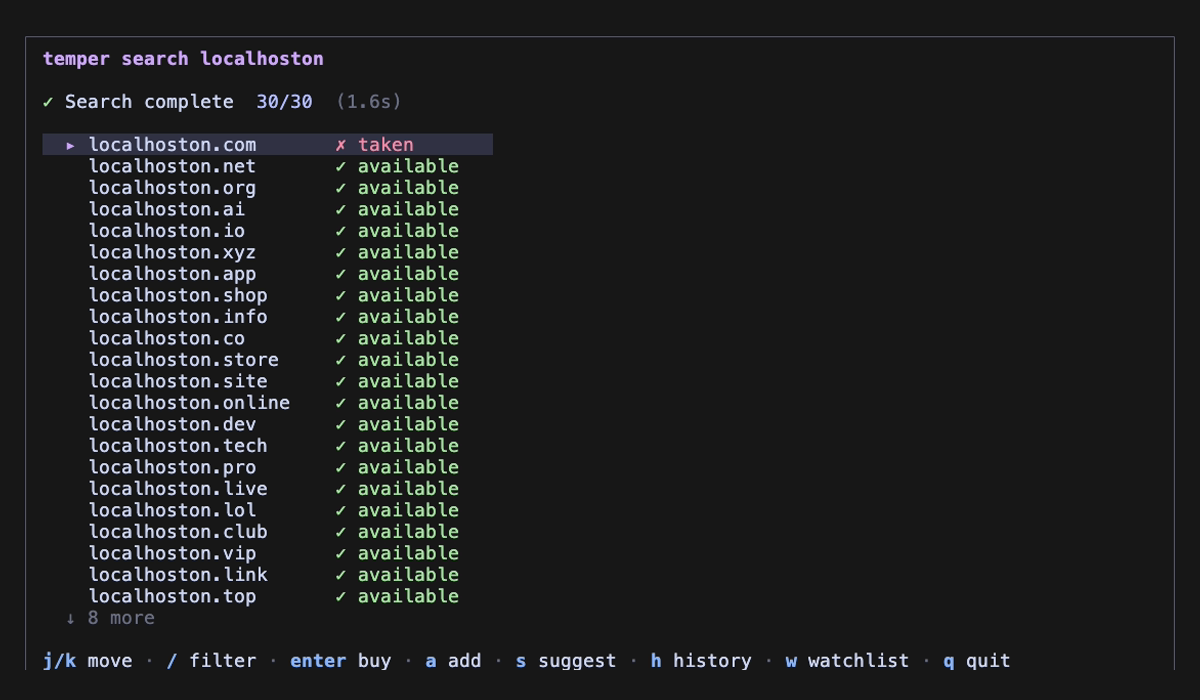Select the localhoston.lol domain
Image resolution: width=1200 pixels, height=700 pixels.
click(172, 510)
